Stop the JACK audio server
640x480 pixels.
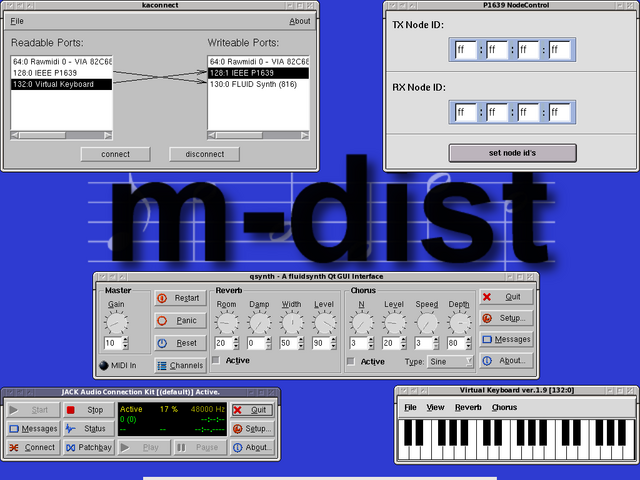(x=87, y=410)
